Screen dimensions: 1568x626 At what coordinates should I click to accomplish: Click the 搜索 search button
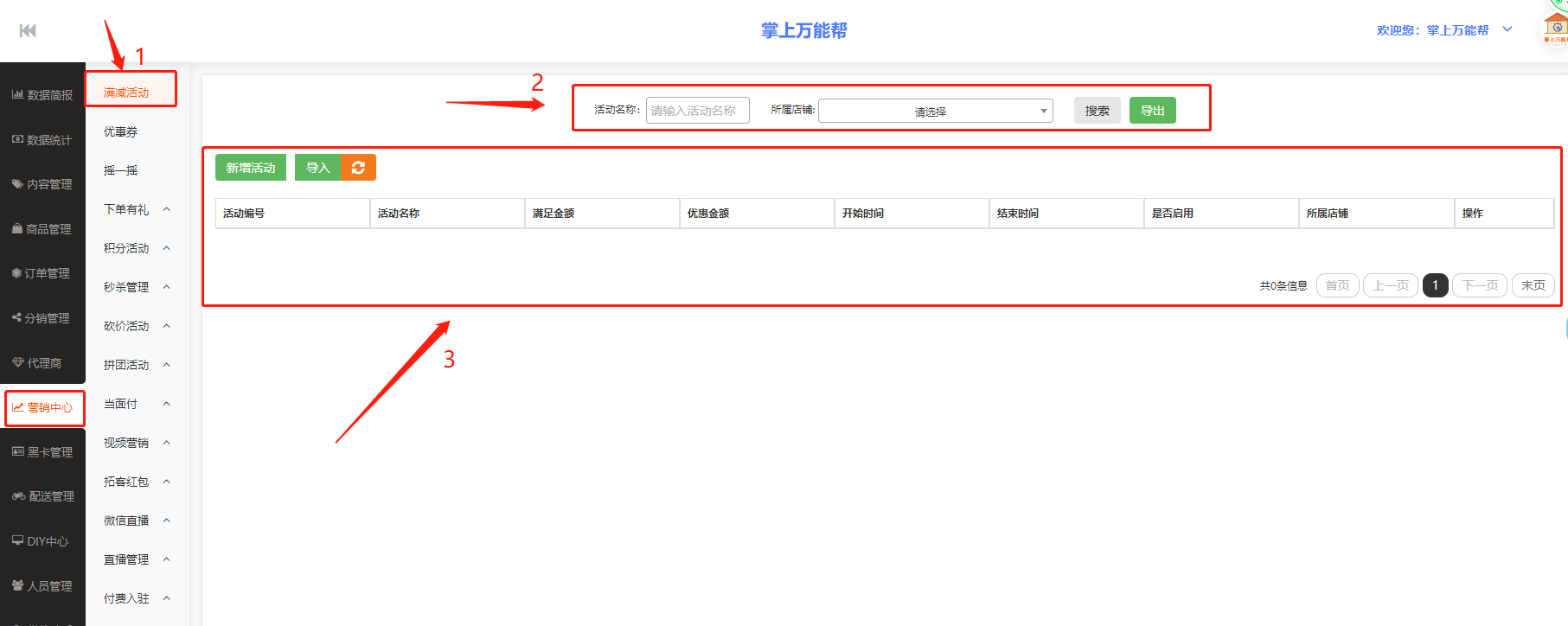1097,111
